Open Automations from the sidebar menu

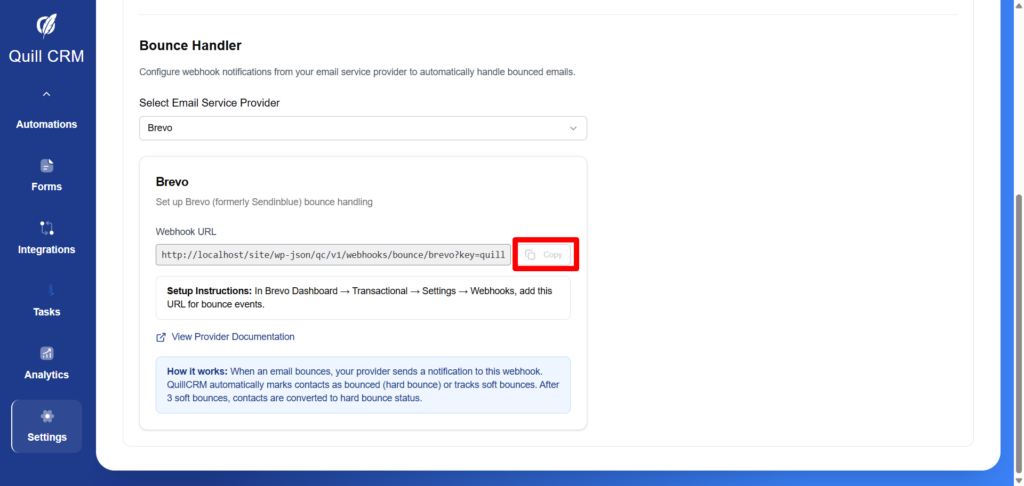(x=46, y=124)
